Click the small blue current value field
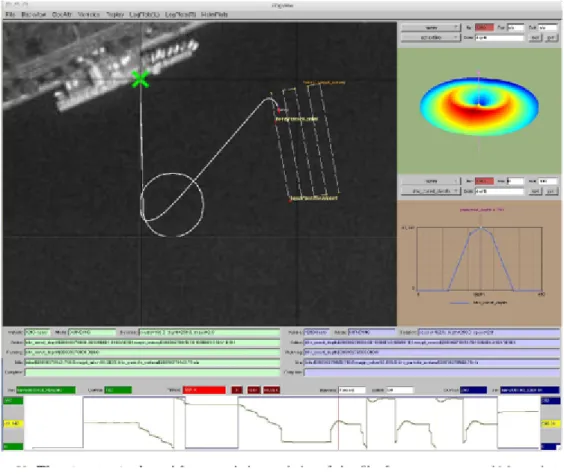Screen dimensions: 564x474 (x=473, y=390)
